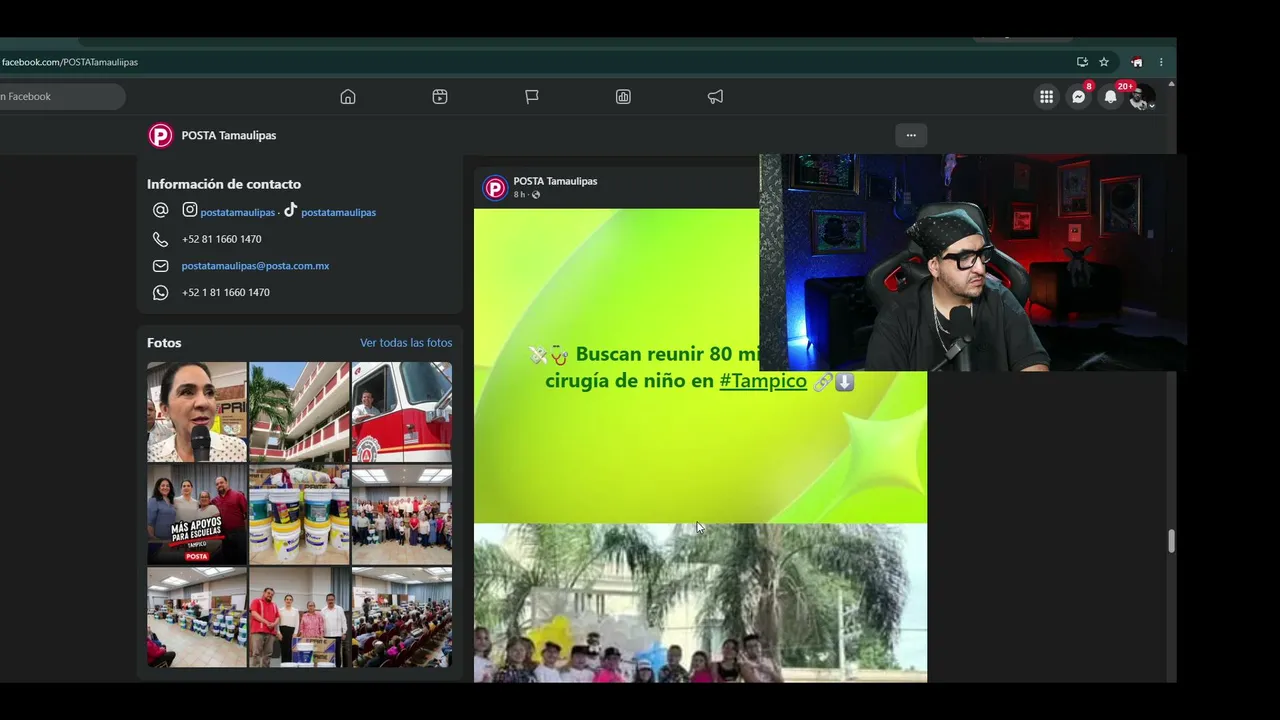Open photo of four people standing together
The image size is (1280, 720).
(x=299, y=617)
